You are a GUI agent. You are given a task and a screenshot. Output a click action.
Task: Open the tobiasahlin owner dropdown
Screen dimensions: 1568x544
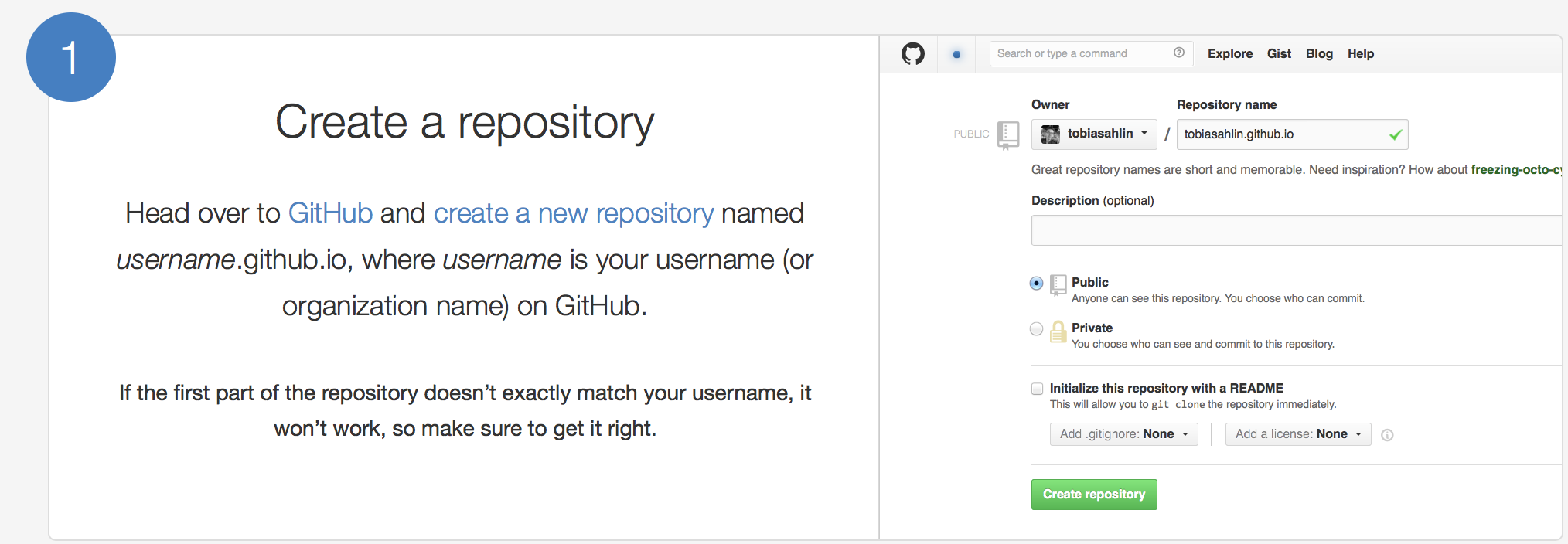point(1094,134)
